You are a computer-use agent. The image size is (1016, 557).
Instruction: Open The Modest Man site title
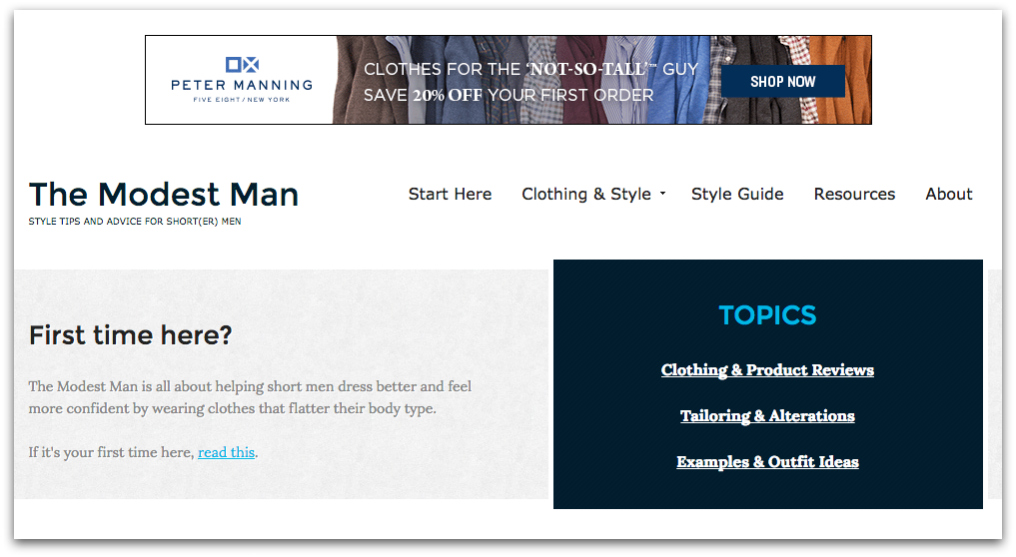[x=163, y=194]
